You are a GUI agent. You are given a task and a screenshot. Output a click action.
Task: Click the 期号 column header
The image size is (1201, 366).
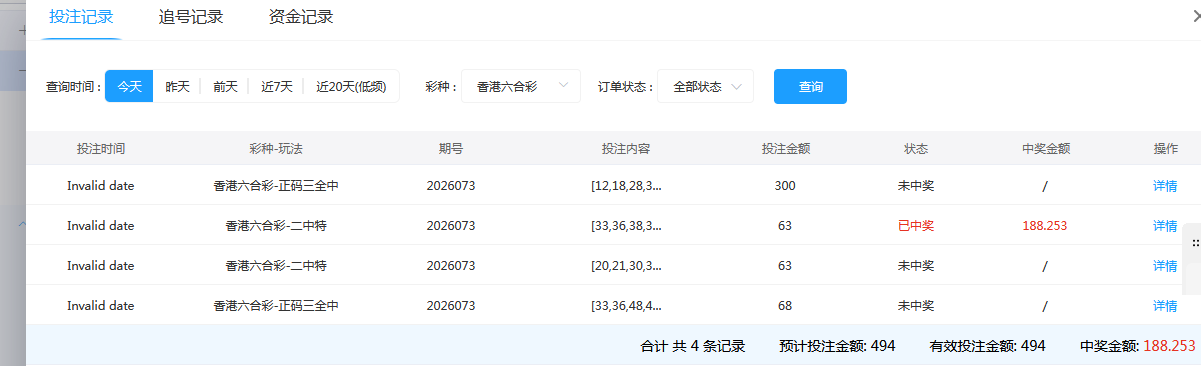click(451, 148)
